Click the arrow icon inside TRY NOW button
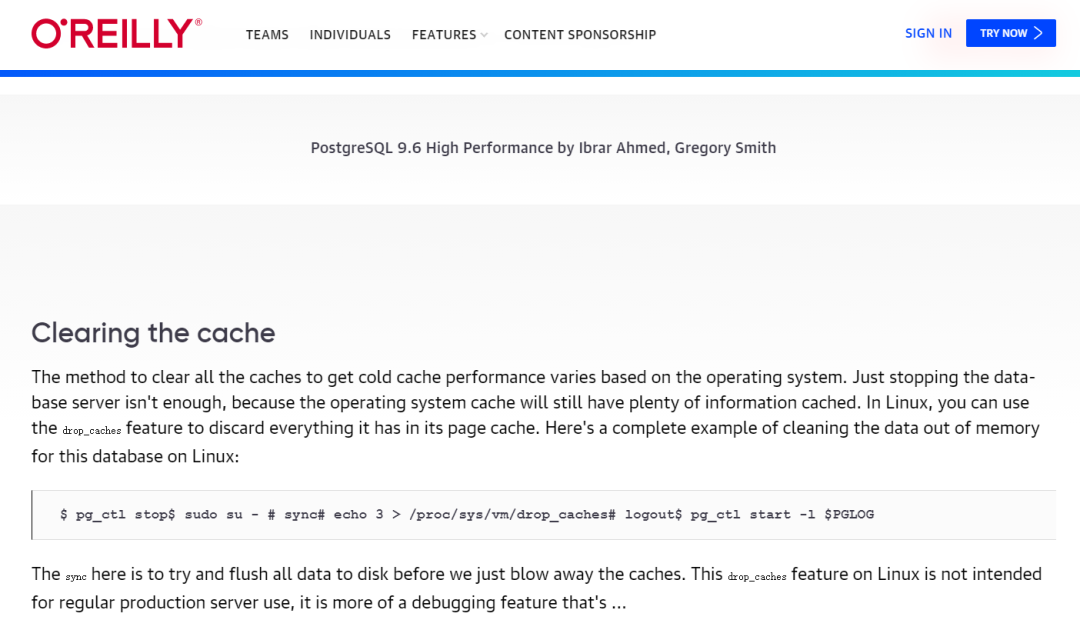Viewport: 1080px width, 630px height. pyautogui.click(x=1040, y=33)
